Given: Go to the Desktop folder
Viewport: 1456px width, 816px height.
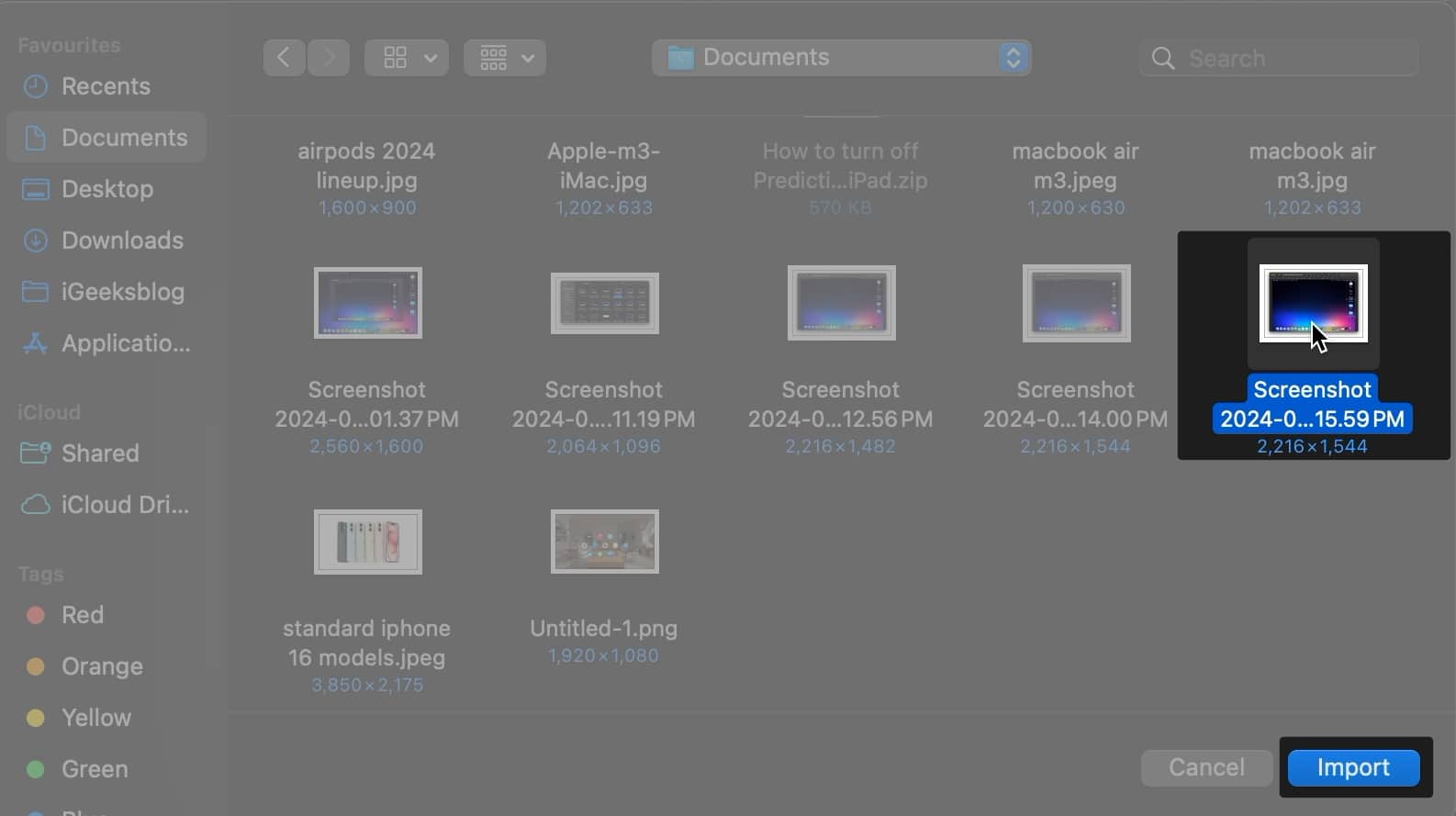Looking at the screenshot, I should tap(106, 189).
